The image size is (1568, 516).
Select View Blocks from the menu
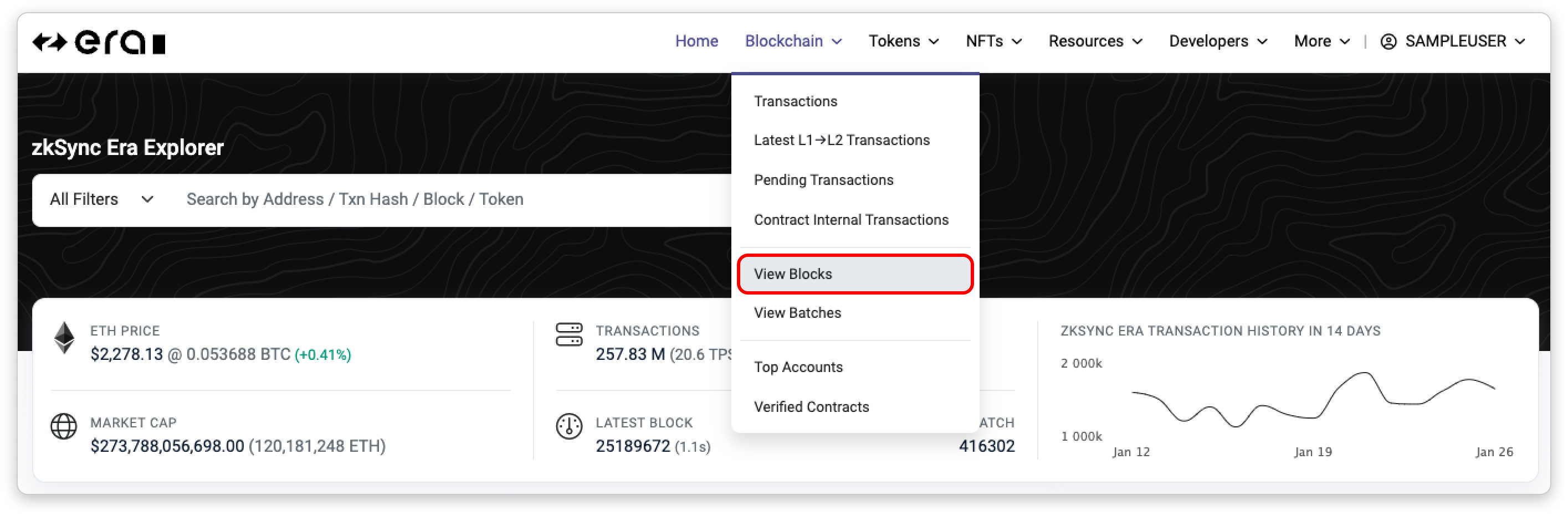792,274
